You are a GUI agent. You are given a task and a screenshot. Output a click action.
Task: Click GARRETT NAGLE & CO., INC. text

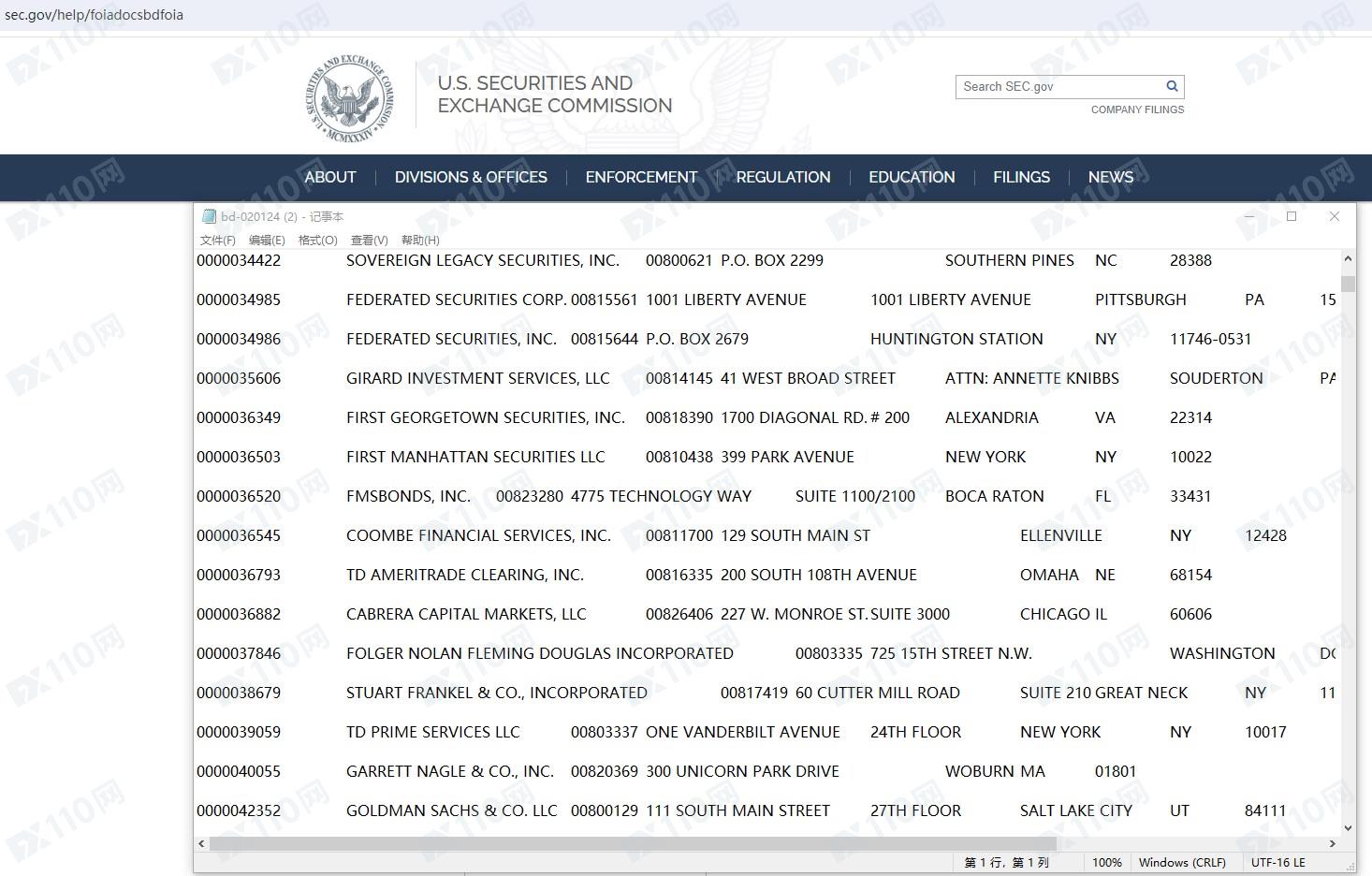click(450, 771)
